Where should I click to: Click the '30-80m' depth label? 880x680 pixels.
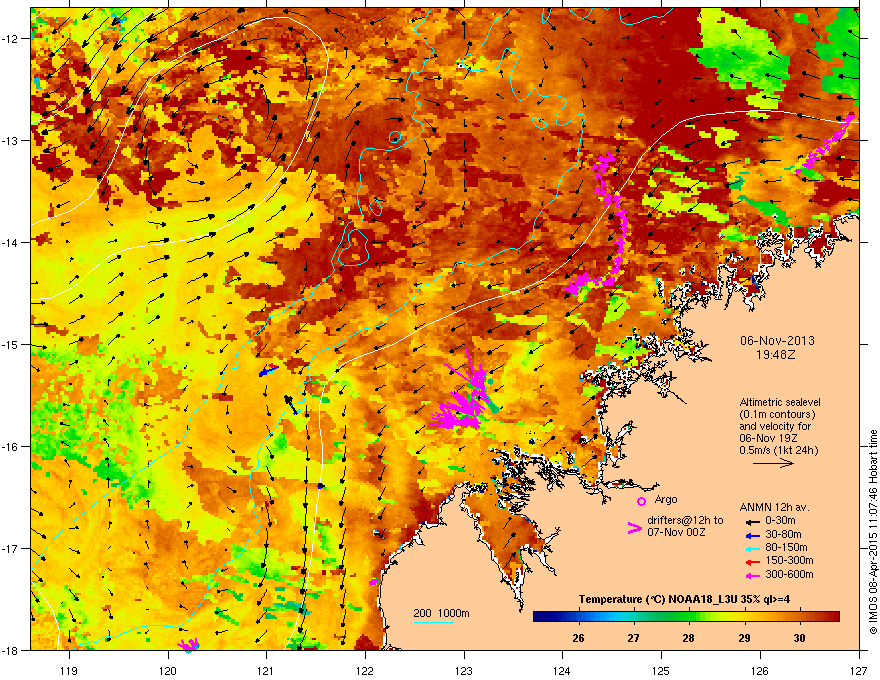tap(783, 534)
